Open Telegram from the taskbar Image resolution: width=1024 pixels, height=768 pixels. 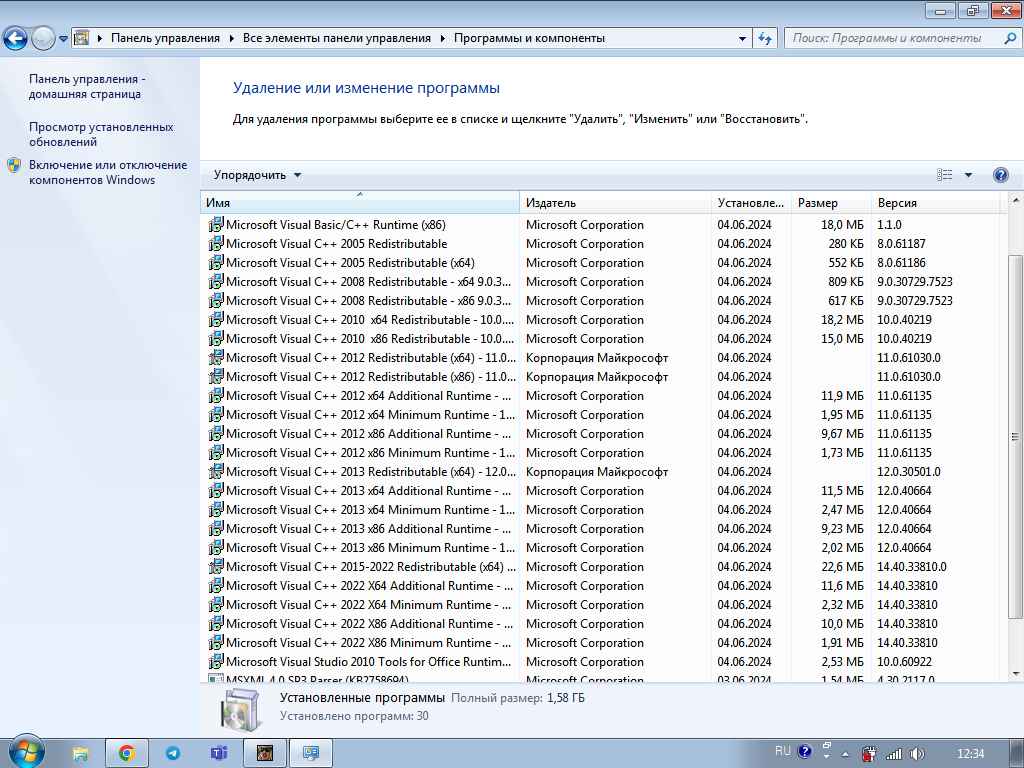(173, 753)
